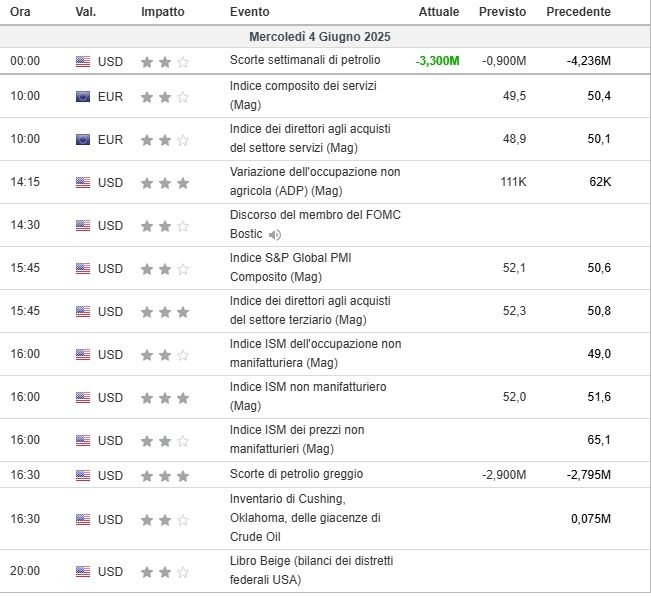
Task: Click the impact stars for Inventario di Cushing
Action: tap(165, 520)
